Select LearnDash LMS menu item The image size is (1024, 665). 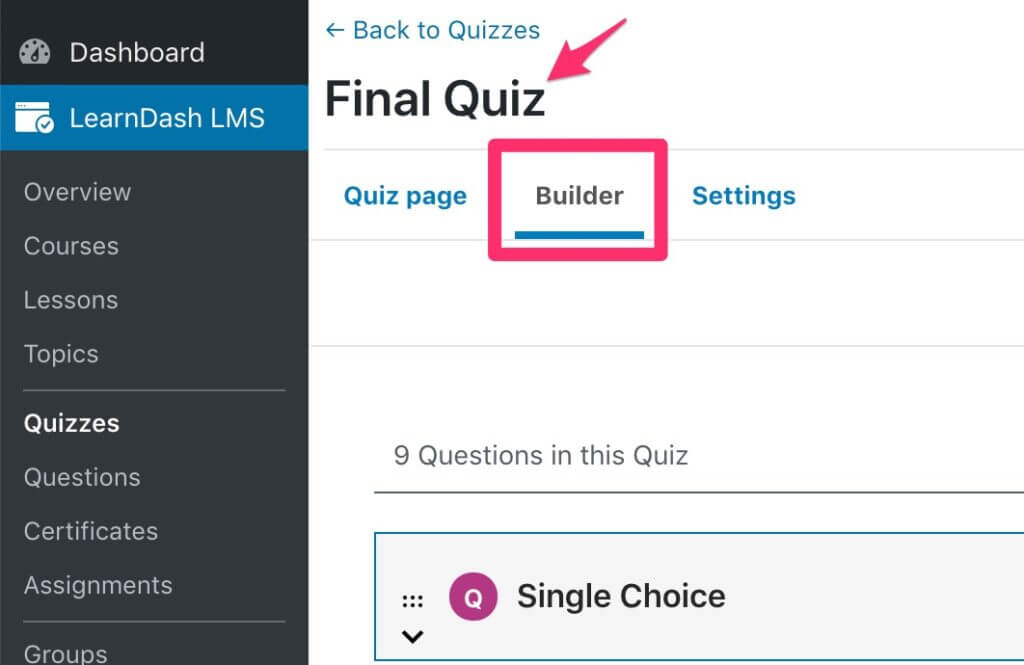[x=166, y=118]
